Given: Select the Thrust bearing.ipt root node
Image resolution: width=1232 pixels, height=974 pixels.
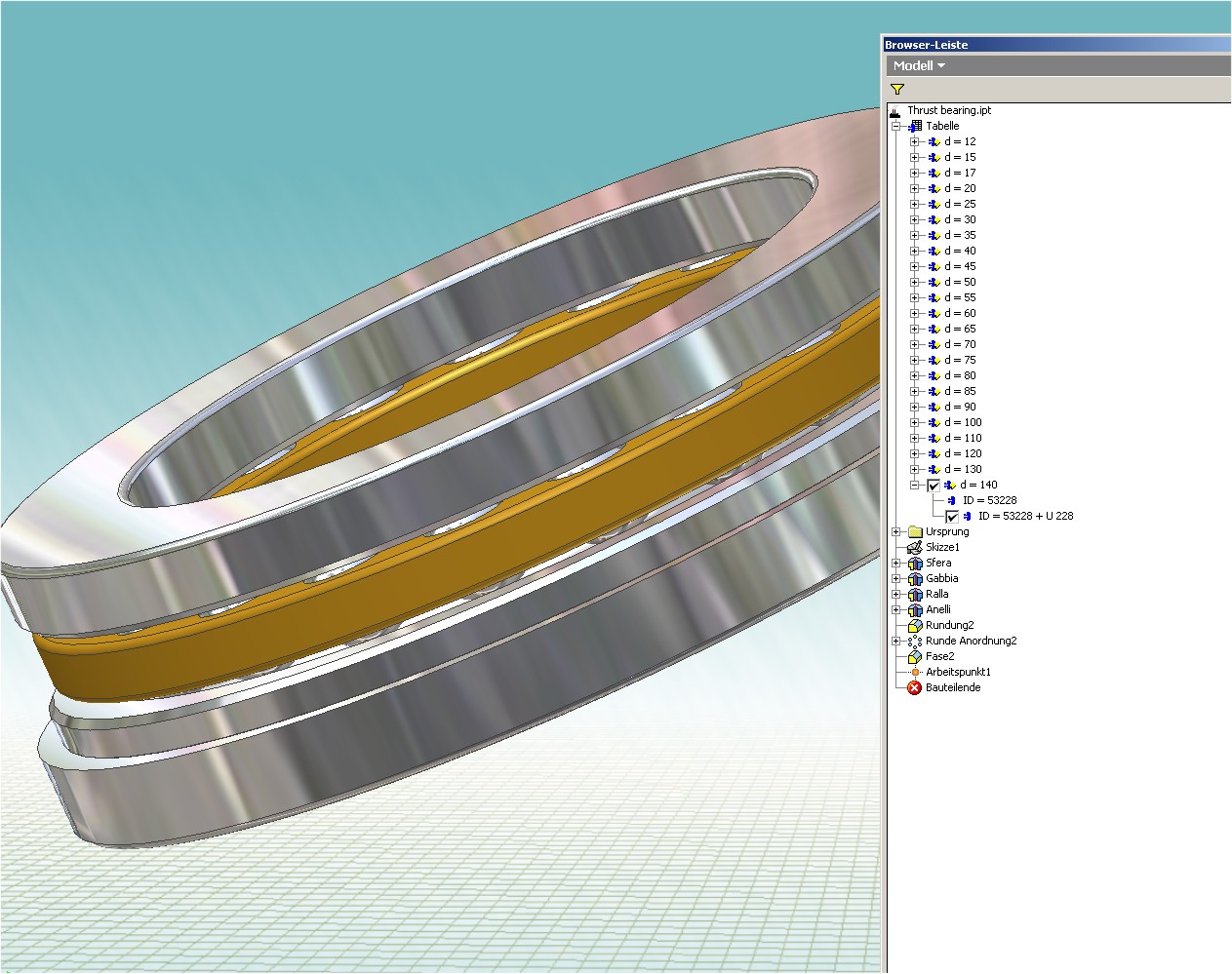Looking at the screenshot, I should point(948,110).
